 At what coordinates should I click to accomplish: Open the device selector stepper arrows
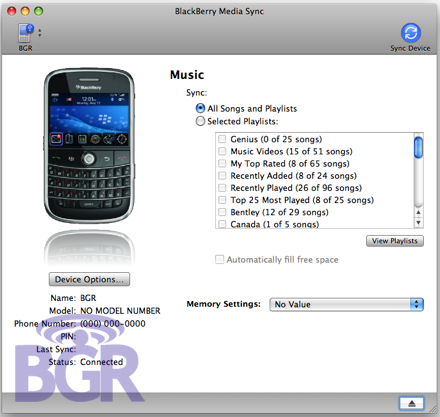pyautogui.click(x=40, y=33)
